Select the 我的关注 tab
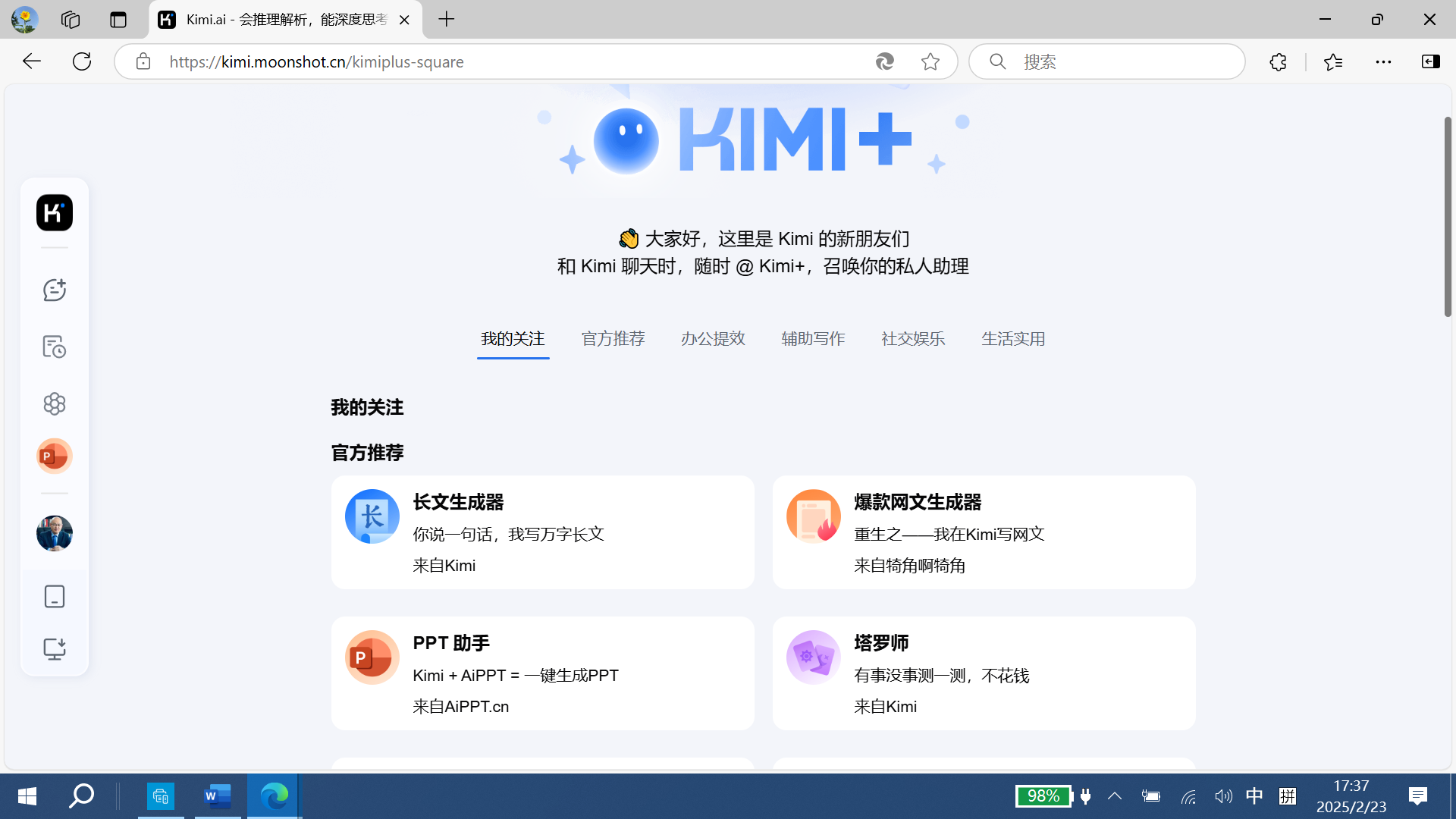The image size is (1456, 819). pos(513,339)
